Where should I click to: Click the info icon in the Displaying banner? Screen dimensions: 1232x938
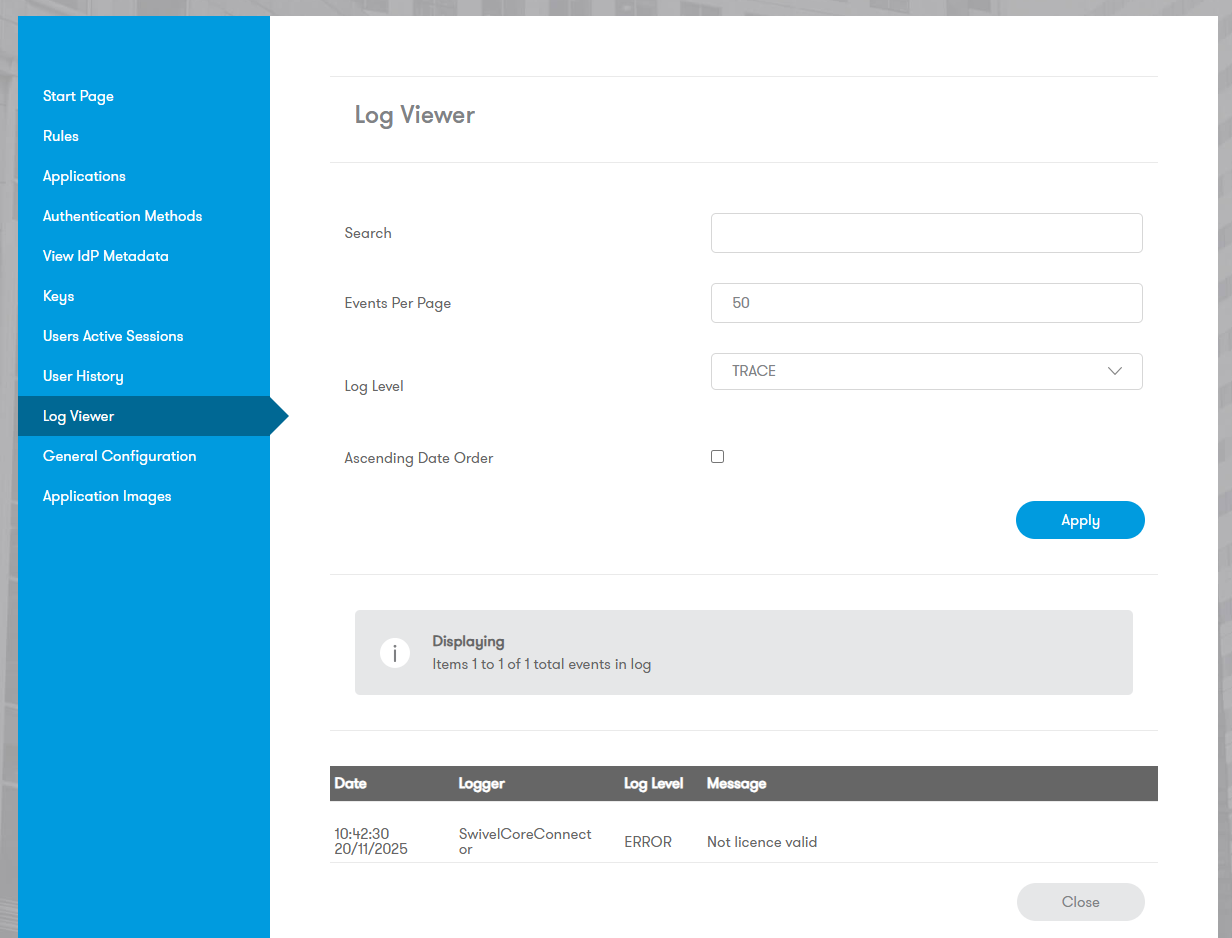coord(395,652)
